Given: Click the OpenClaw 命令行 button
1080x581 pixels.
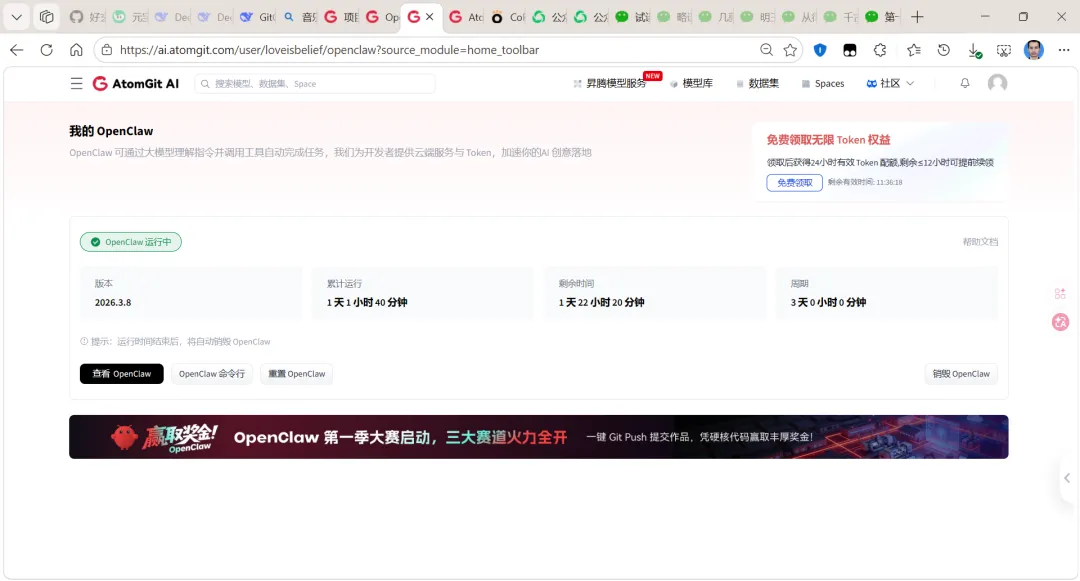Looking at the screenshot, I should (212, 374).
